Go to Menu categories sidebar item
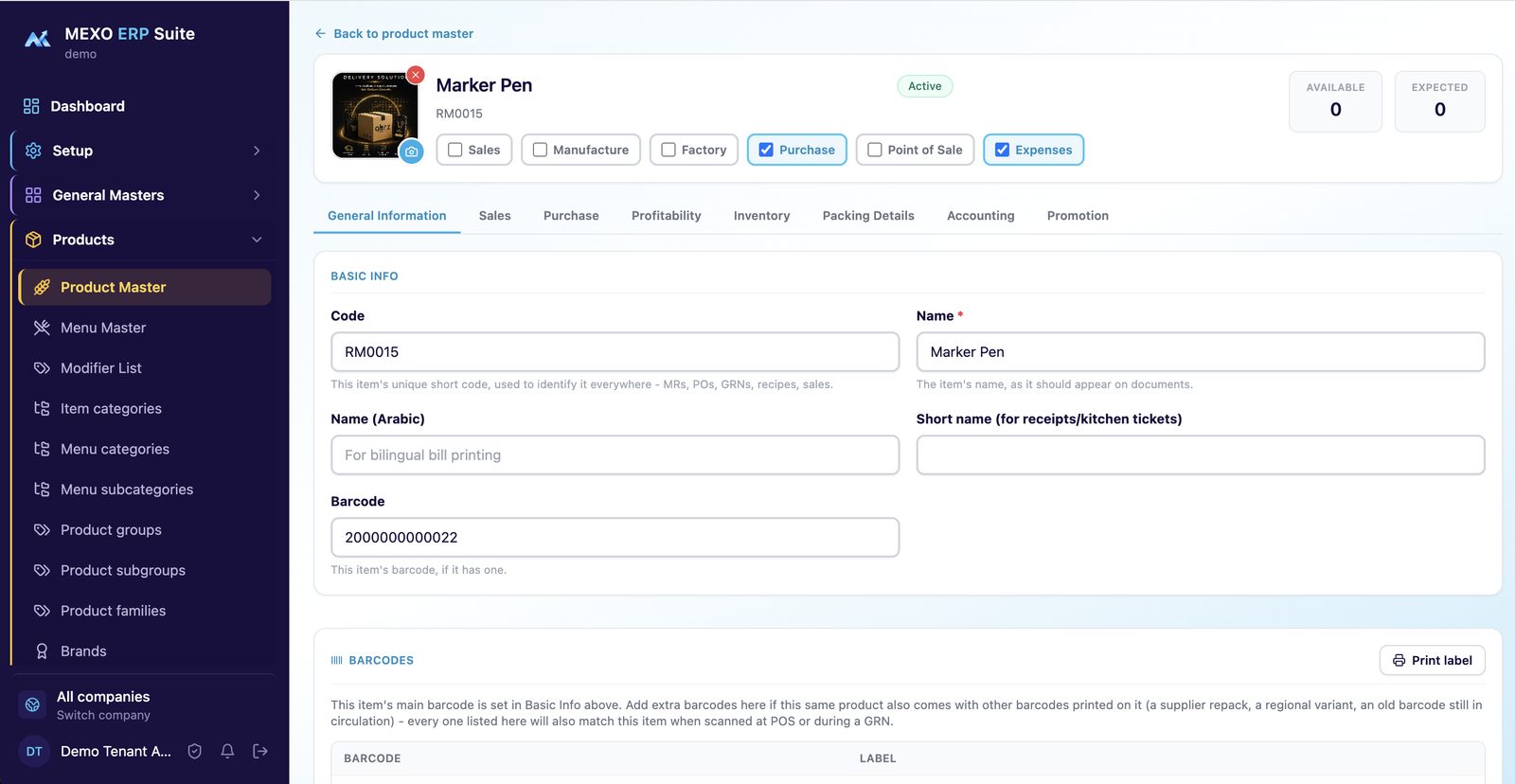The image size is (1515, 784). 115,449
